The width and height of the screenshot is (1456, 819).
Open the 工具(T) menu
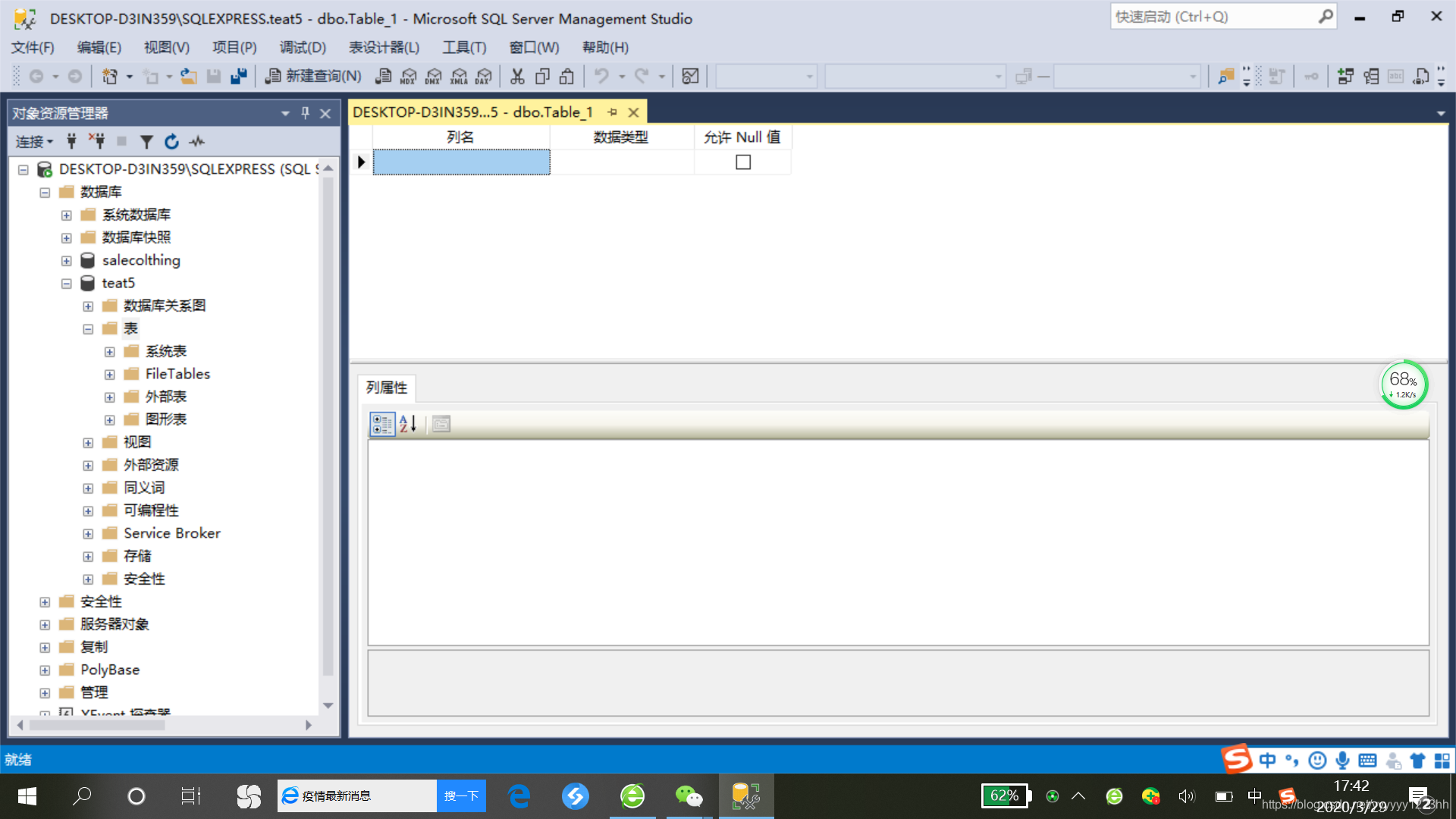(x=464, y=47)
